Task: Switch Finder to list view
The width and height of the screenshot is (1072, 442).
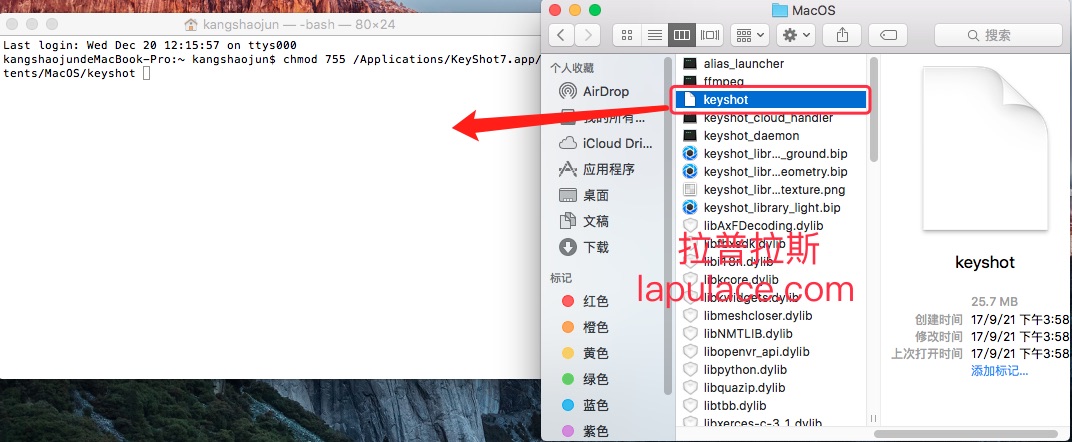Action: tap(654, 35)
